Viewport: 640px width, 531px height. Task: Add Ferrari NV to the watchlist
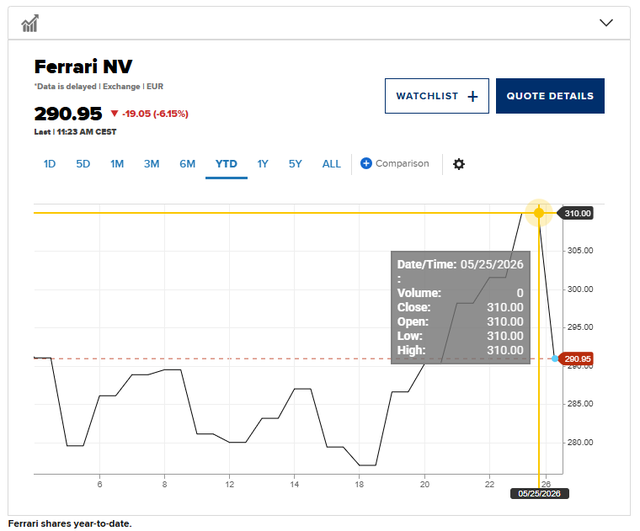pos(437,96)
